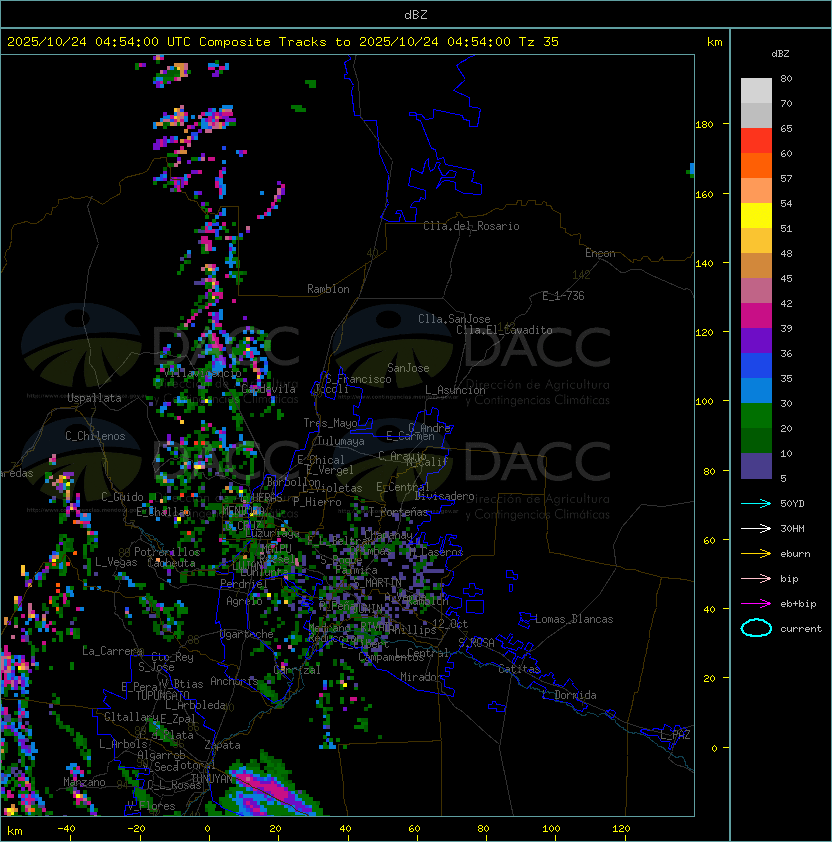832x842 pixels.
Task: Pick the red 65 dBZ color swatch
Action: point(756,140)
